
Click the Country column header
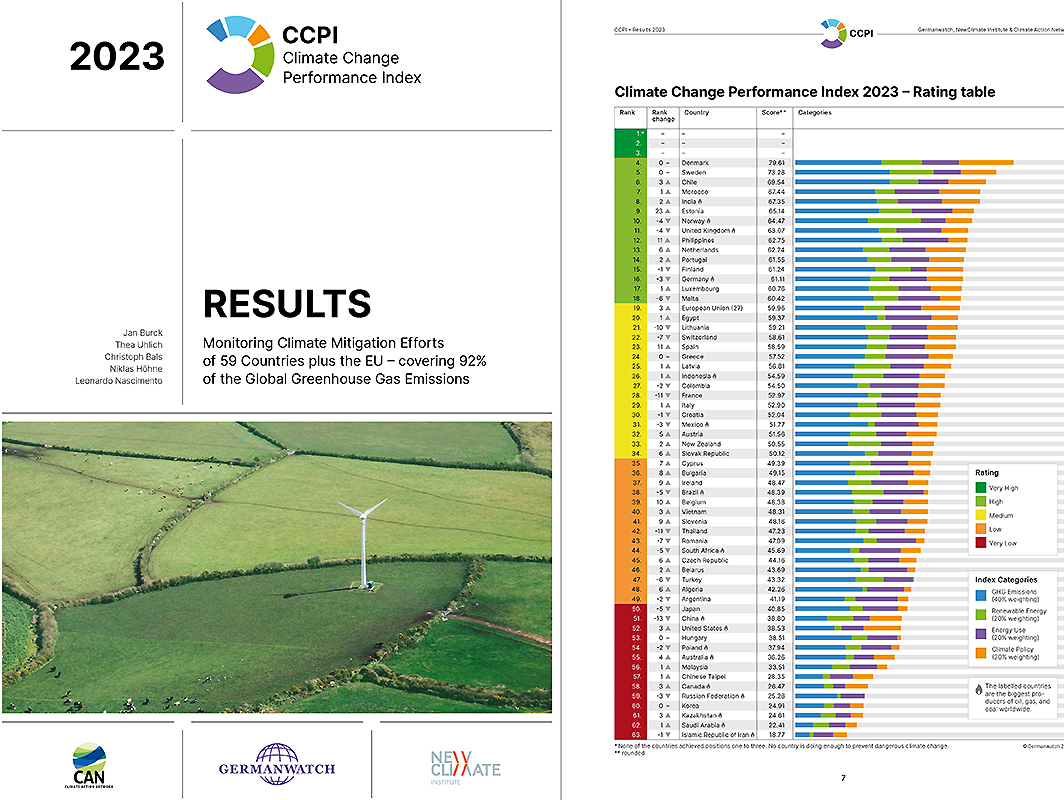coord(697,113)
